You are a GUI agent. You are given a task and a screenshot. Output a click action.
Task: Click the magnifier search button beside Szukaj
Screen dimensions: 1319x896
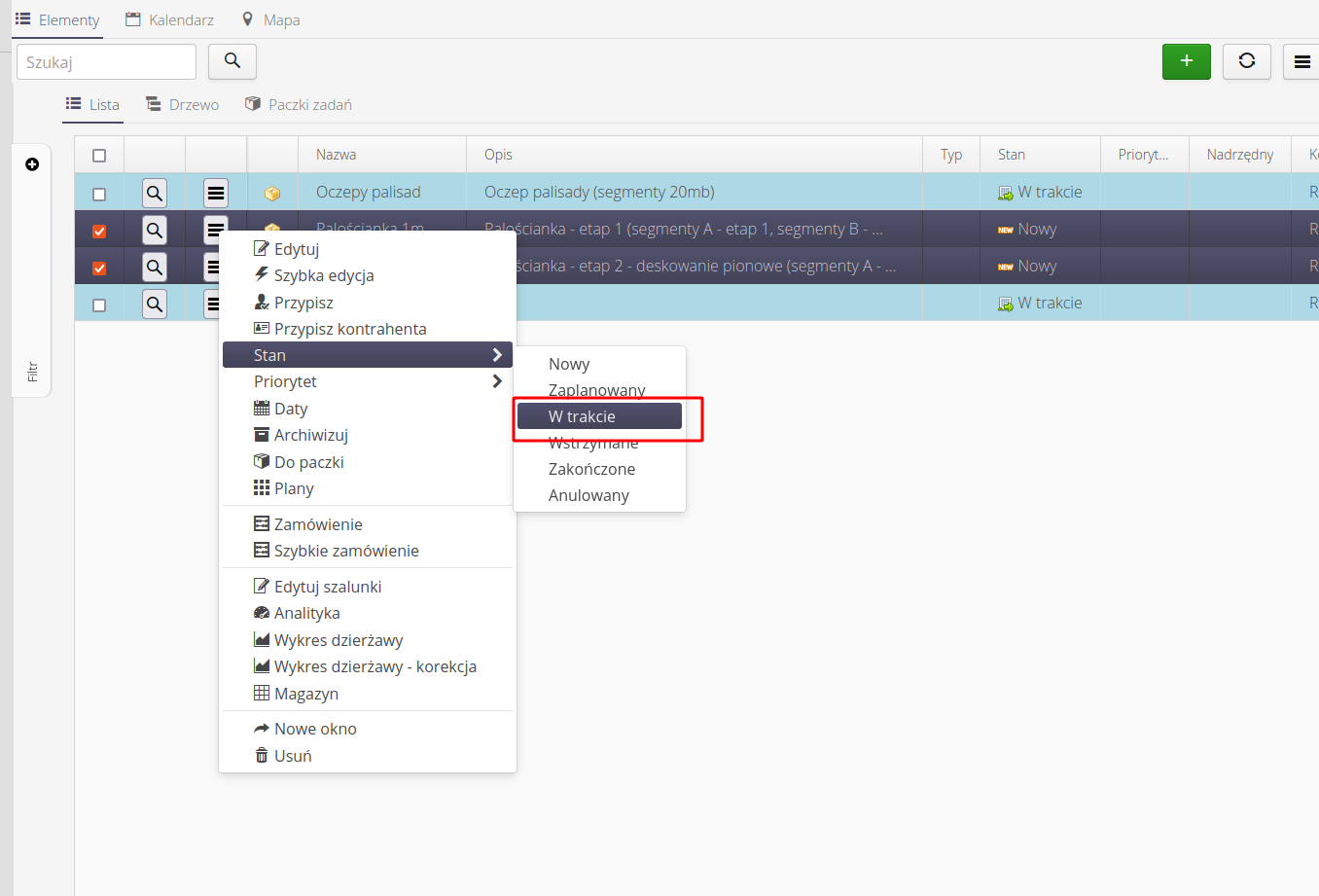232,61
